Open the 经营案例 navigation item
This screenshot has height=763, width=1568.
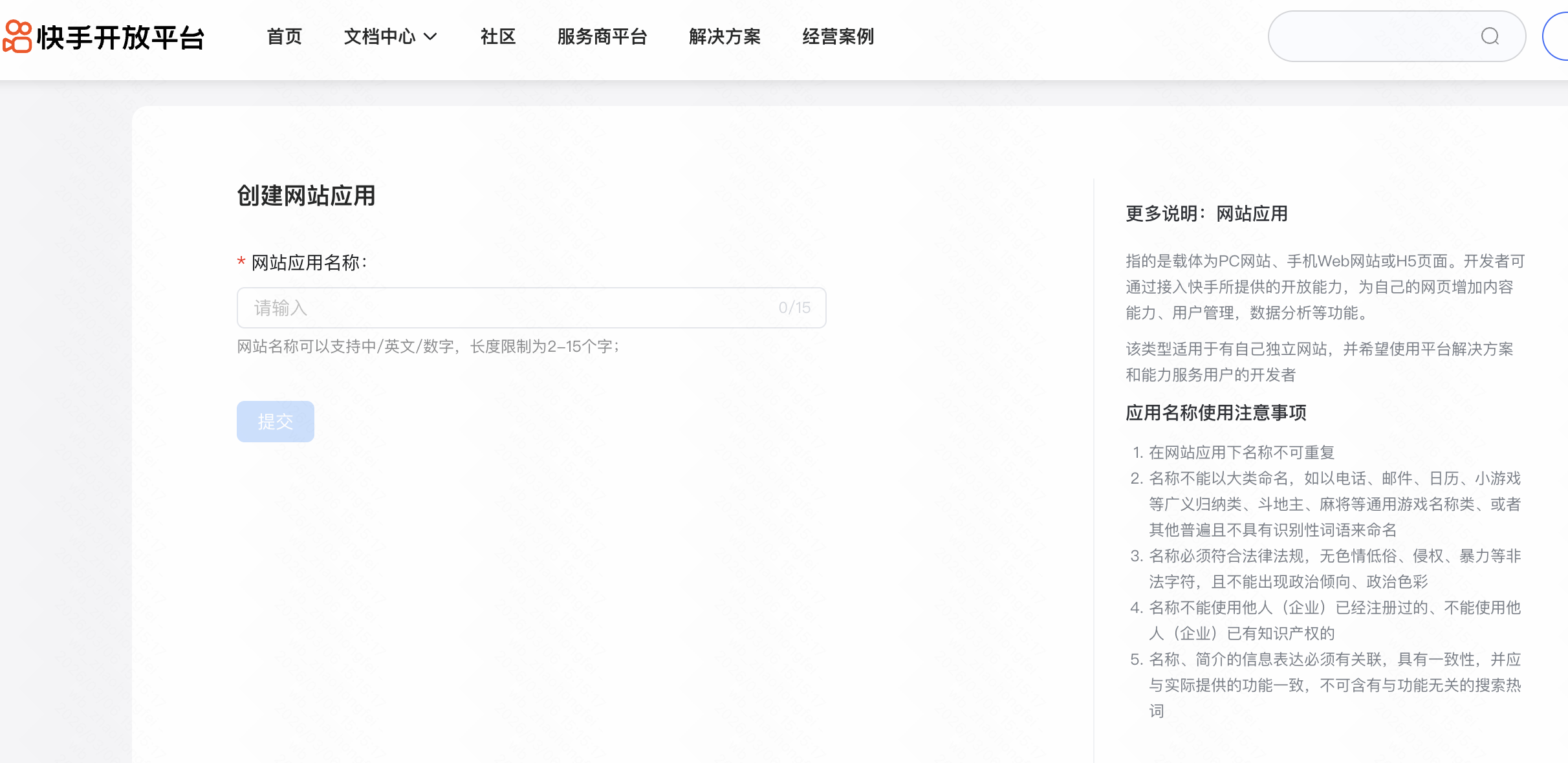[838, 37]
